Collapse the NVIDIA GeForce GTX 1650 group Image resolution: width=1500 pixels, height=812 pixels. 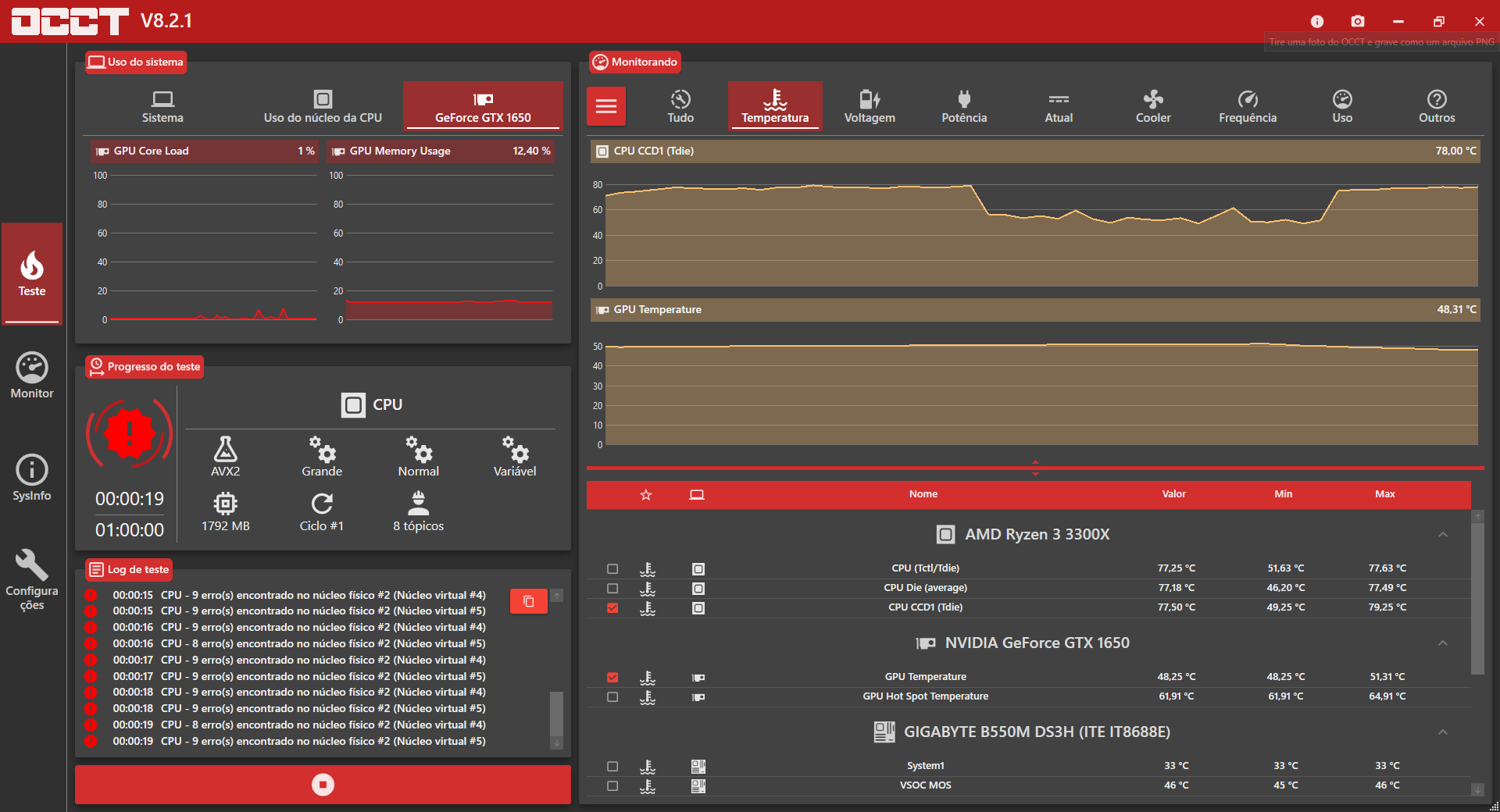tap(1443, 643)
